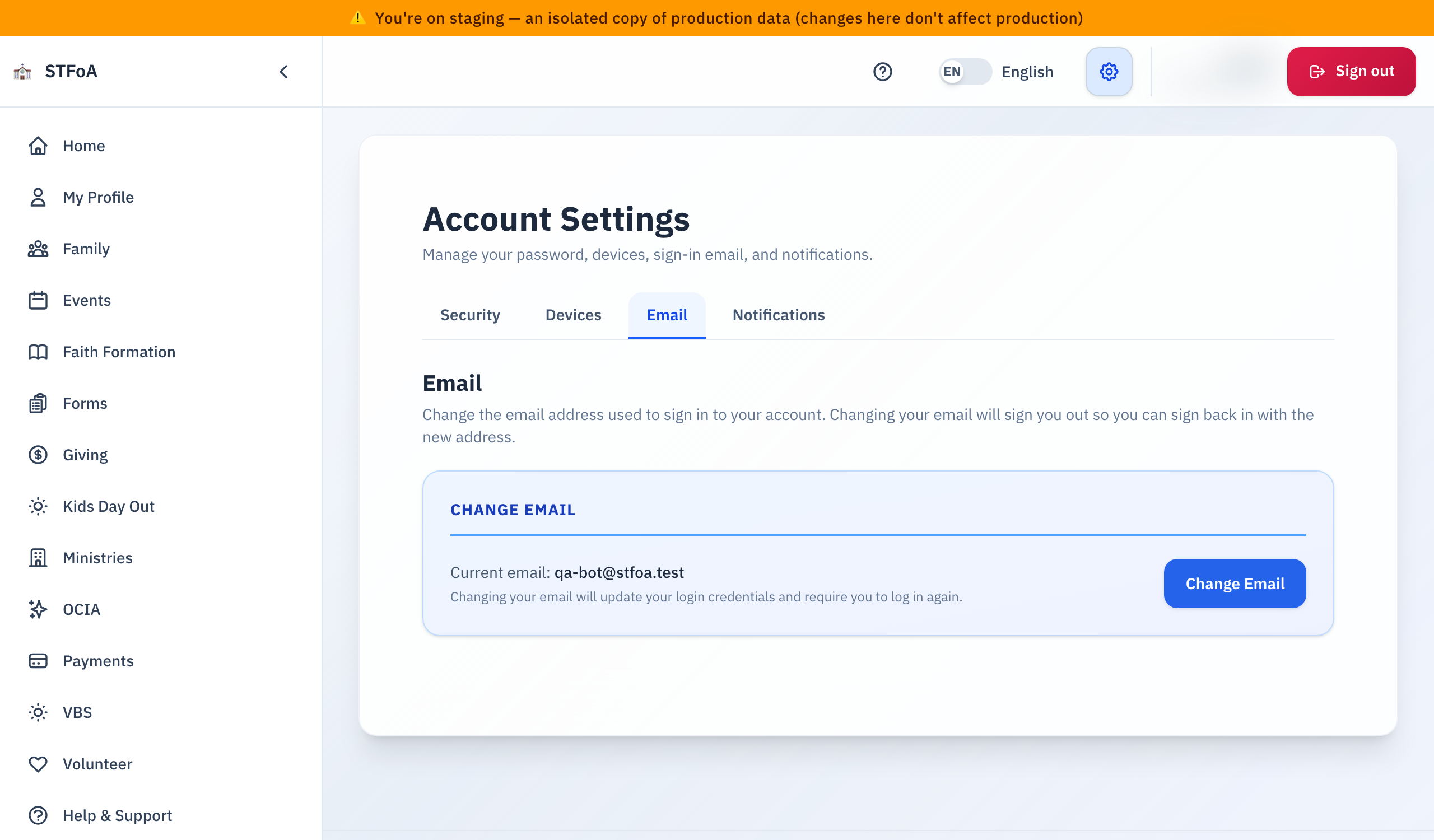Screen dimensions: 1434x840
Task: Open Faith Formation from the sidebar
Action: click(119, 352)
